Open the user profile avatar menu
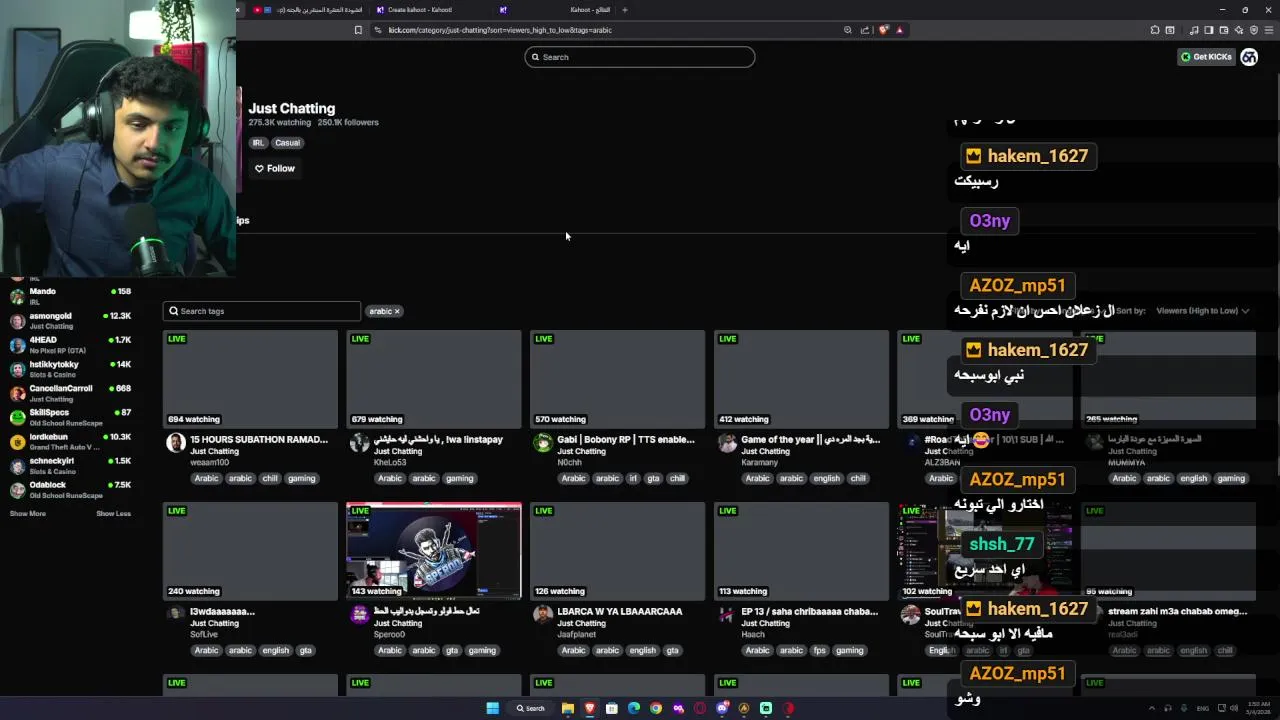 tap(1249, 57)
